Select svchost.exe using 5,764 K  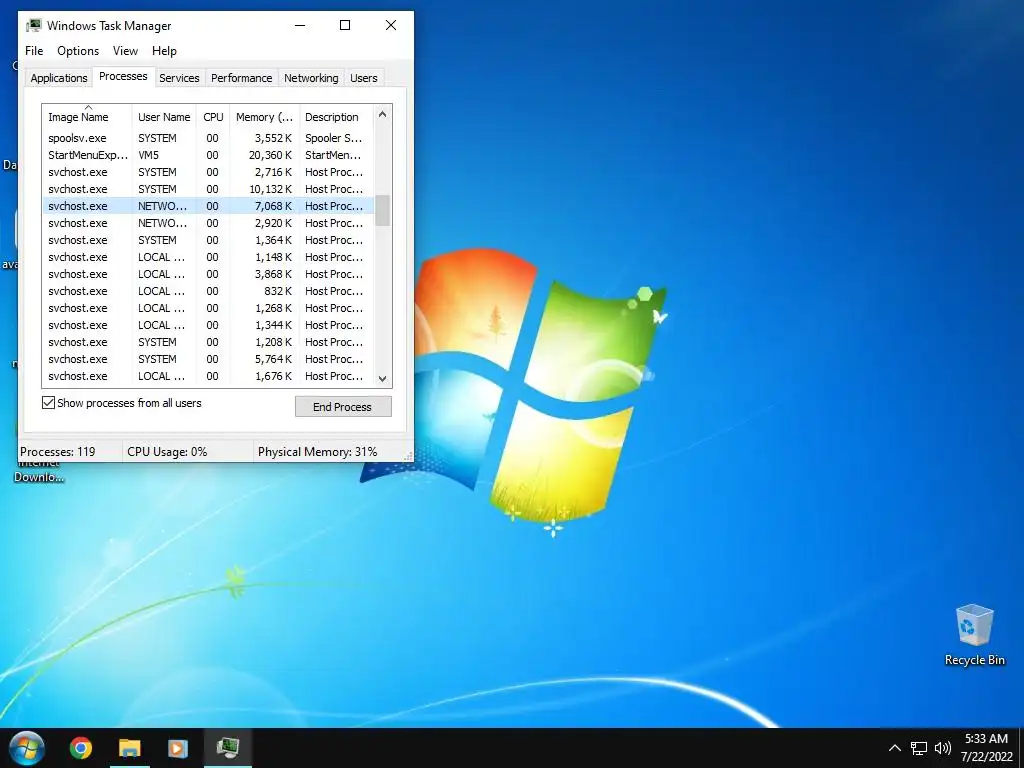tap(208, 359)
